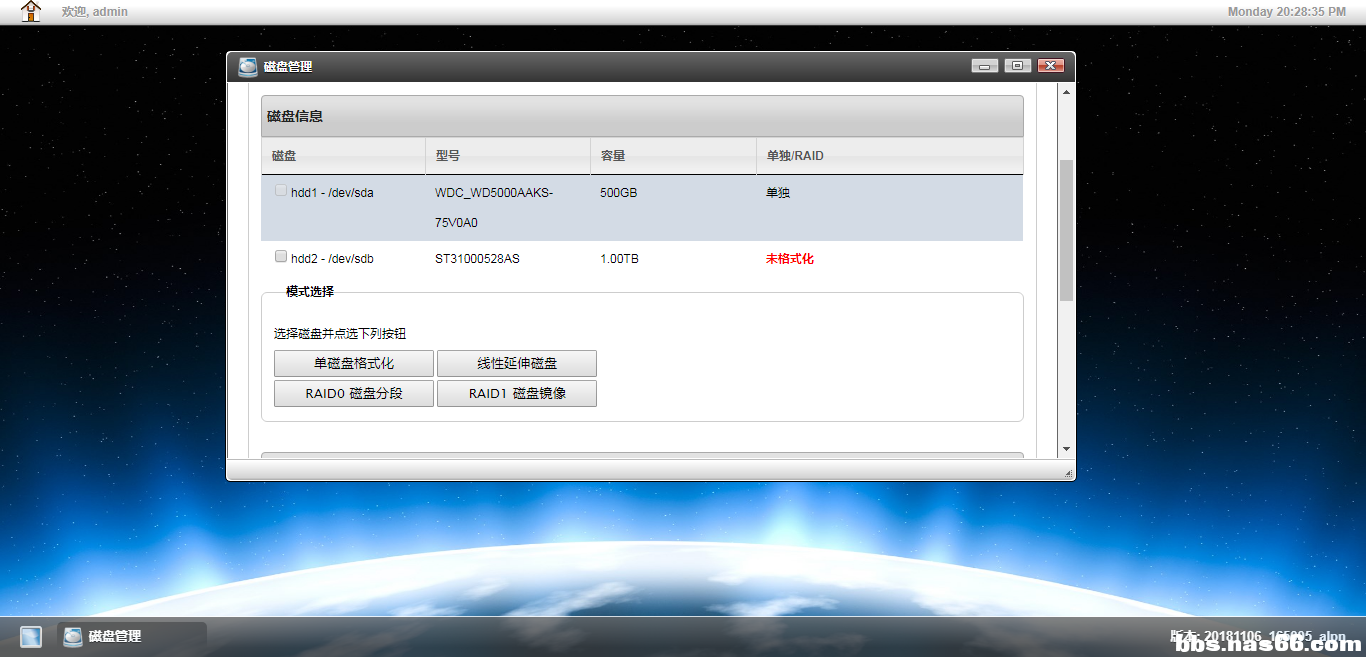
Task: Sort by the 型号 column header
Action: click(507, 156)
